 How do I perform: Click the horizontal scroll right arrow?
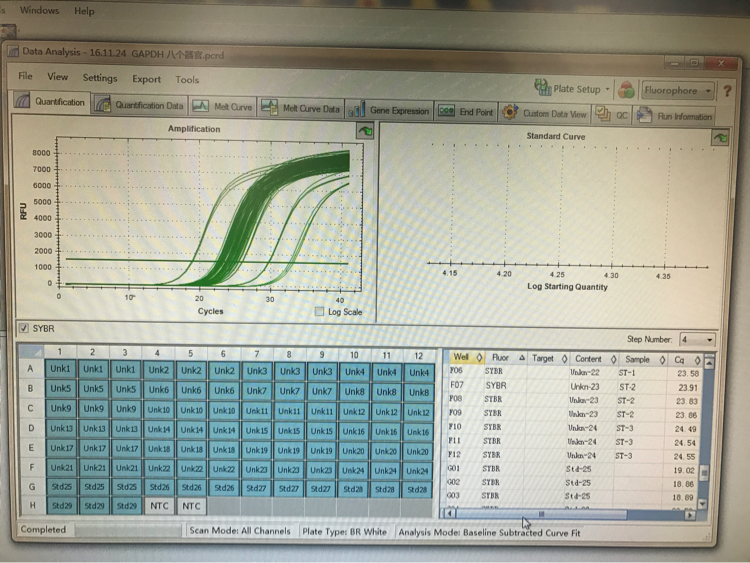pos(689,515)
